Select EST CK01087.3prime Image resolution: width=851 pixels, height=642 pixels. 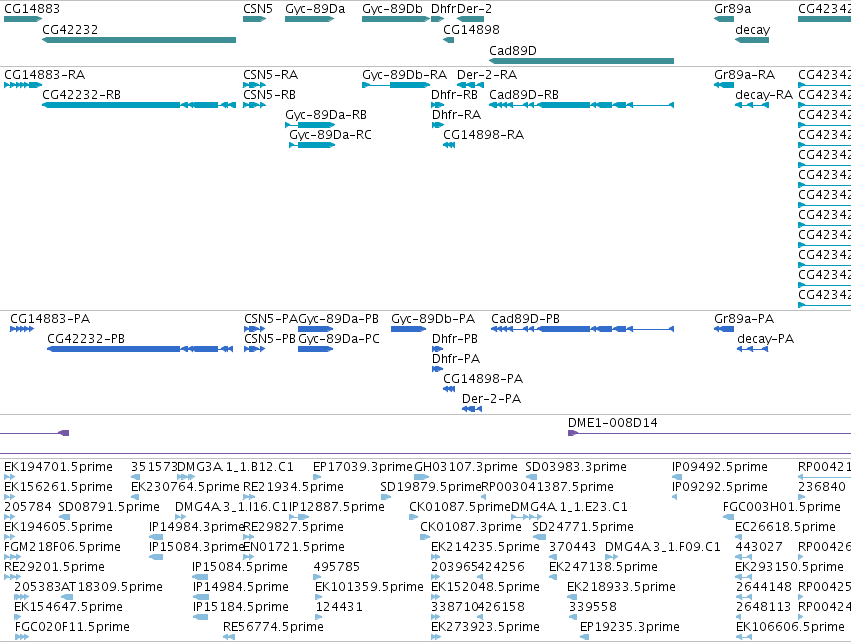(471, 527)
